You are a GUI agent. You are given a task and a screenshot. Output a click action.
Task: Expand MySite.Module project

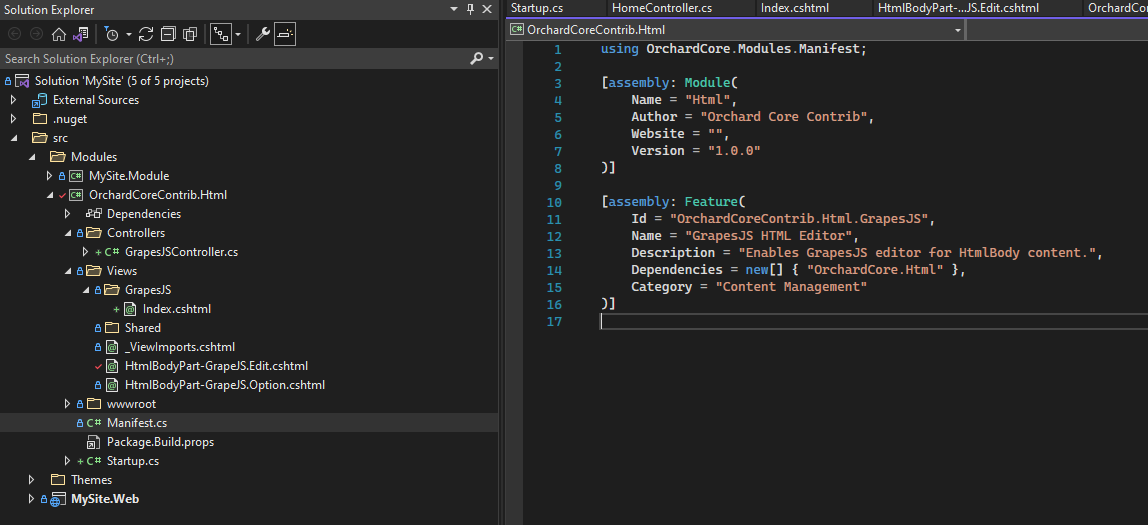click(49, 176)
